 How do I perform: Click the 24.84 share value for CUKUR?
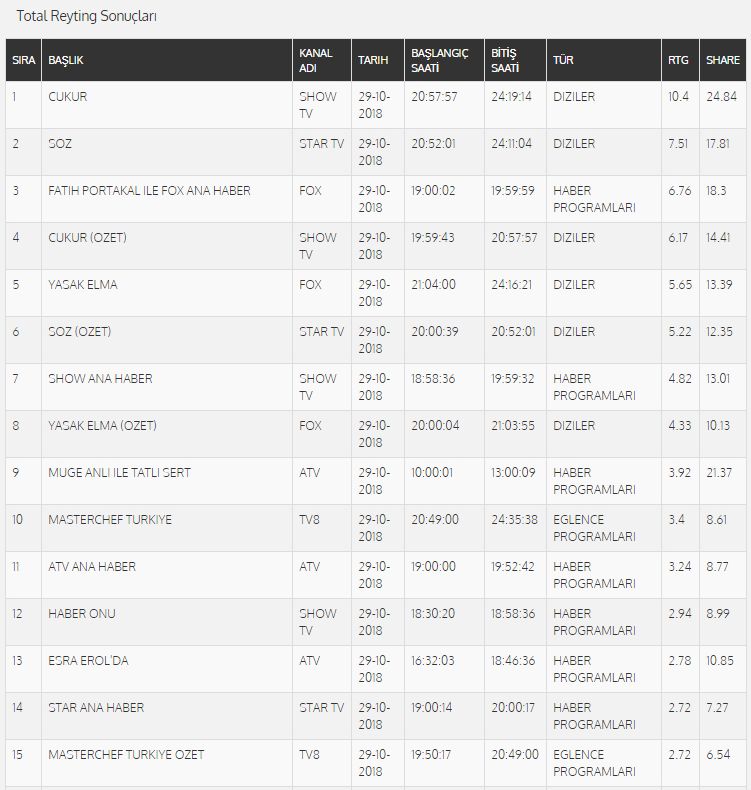(721, 97)
